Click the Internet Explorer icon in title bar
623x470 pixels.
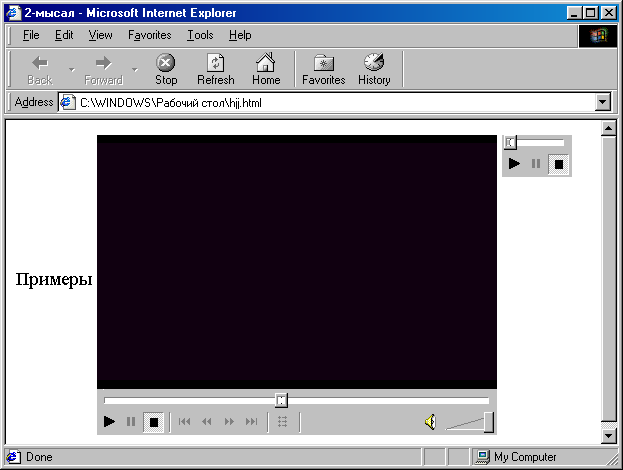[x=13, y=13]
